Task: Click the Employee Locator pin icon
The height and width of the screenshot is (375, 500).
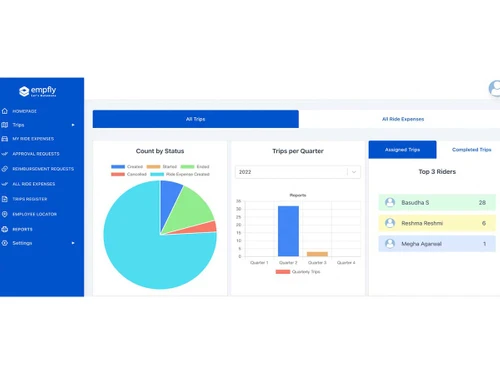Action: pyautogui.click(x=5, y=214)
